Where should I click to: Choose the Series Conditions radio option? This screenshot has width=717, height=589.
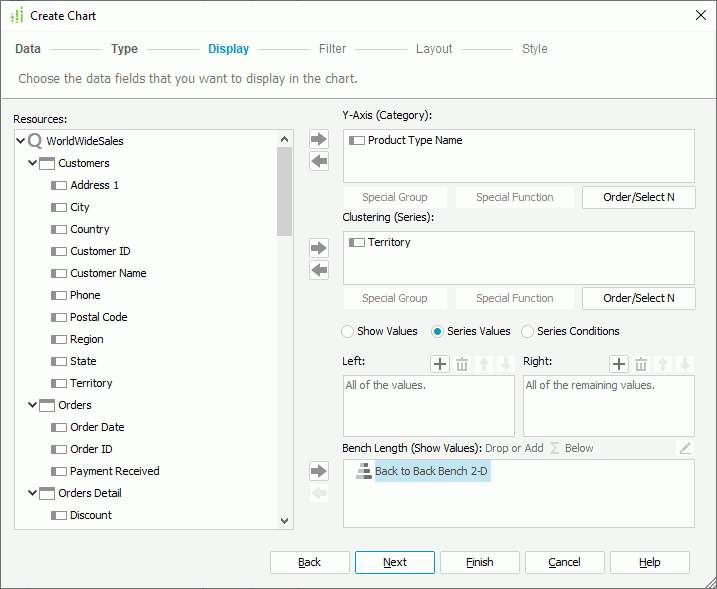(x=528, y=331)
